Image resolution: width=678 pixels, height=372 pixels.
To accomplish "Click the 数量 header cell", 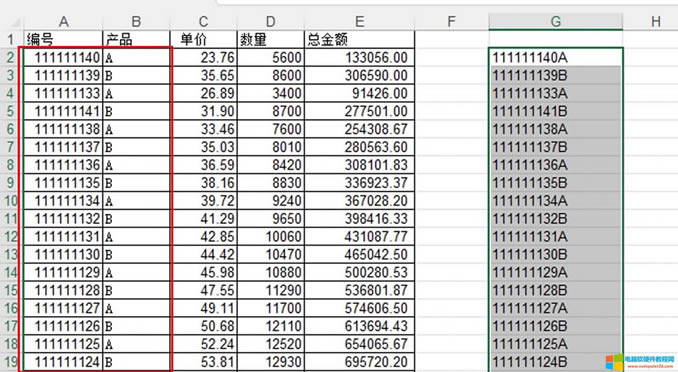I will (x=271, y=39).
